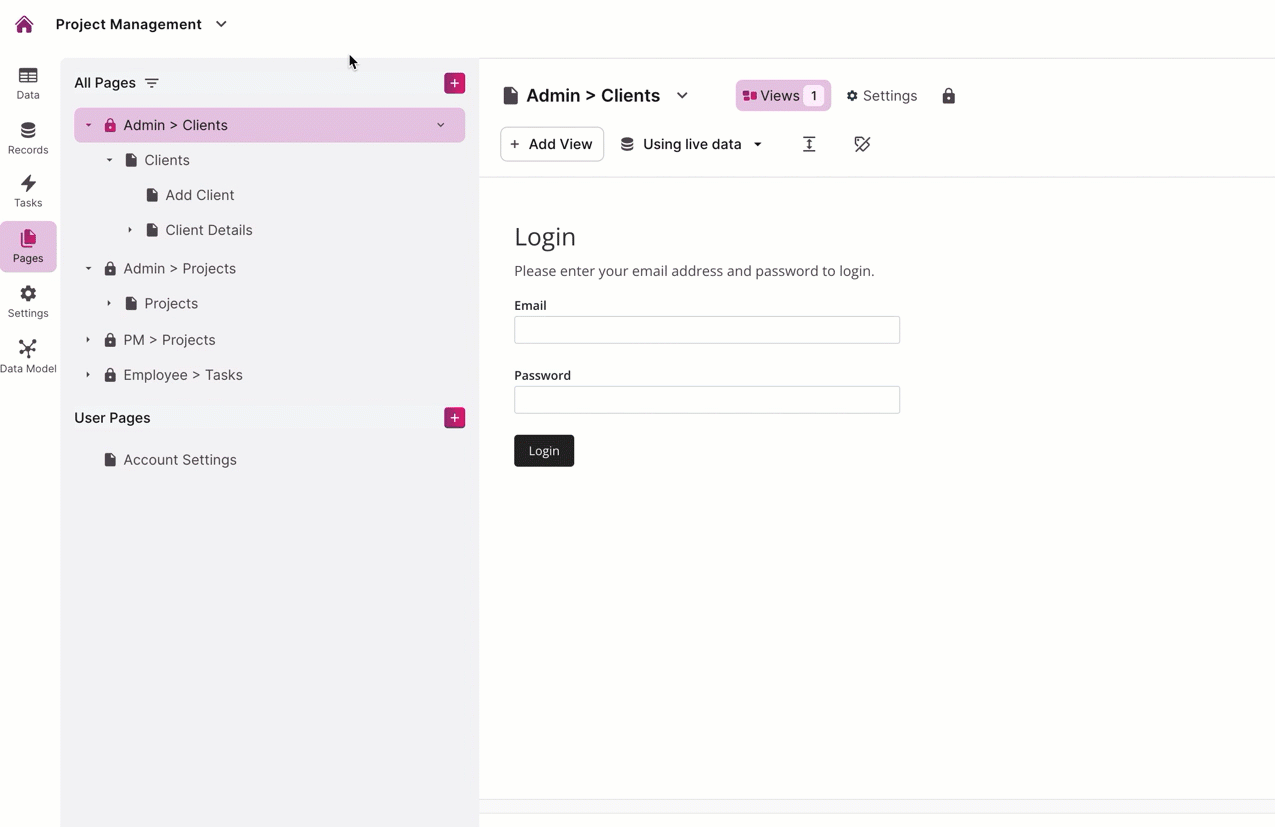Viewport: 1275px width, 827px height.
Task: Switch to the Views tab
Action: (782, 96)
